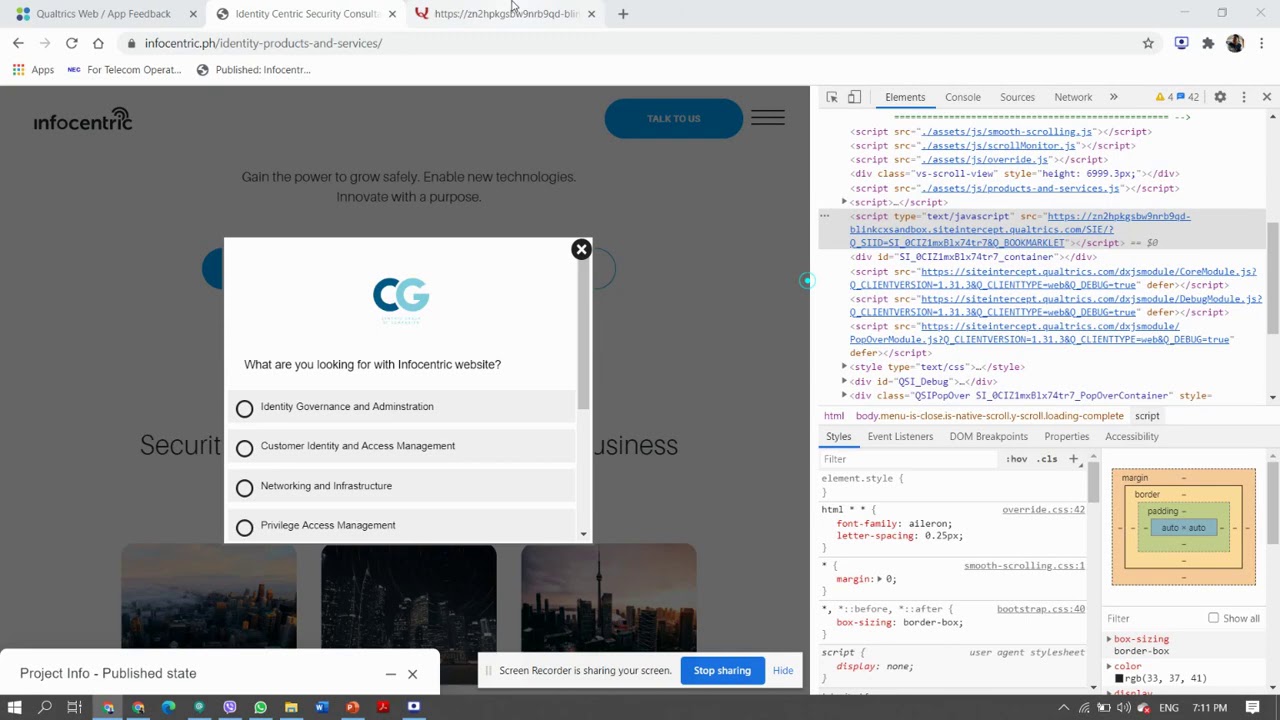Hide the screen sharing notification bar
This screenshot has width=1280, height=720.
[x=783, y=671]
